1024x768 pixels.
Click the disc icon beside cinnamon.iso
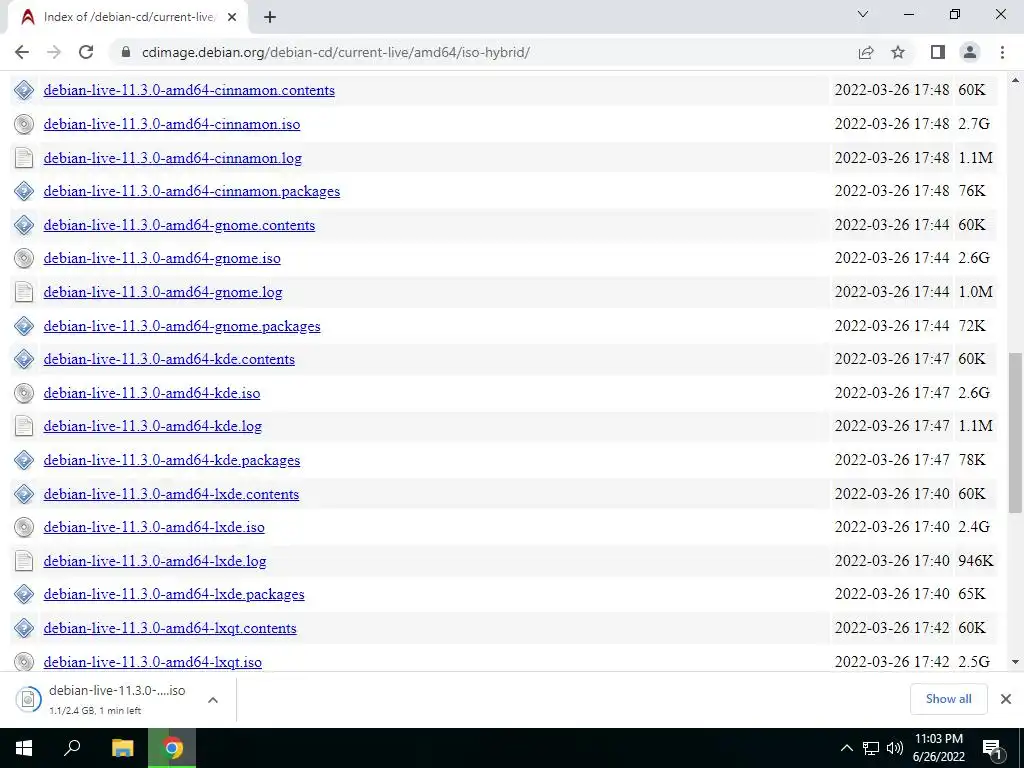pyautogui.click(x=24, y=124)
